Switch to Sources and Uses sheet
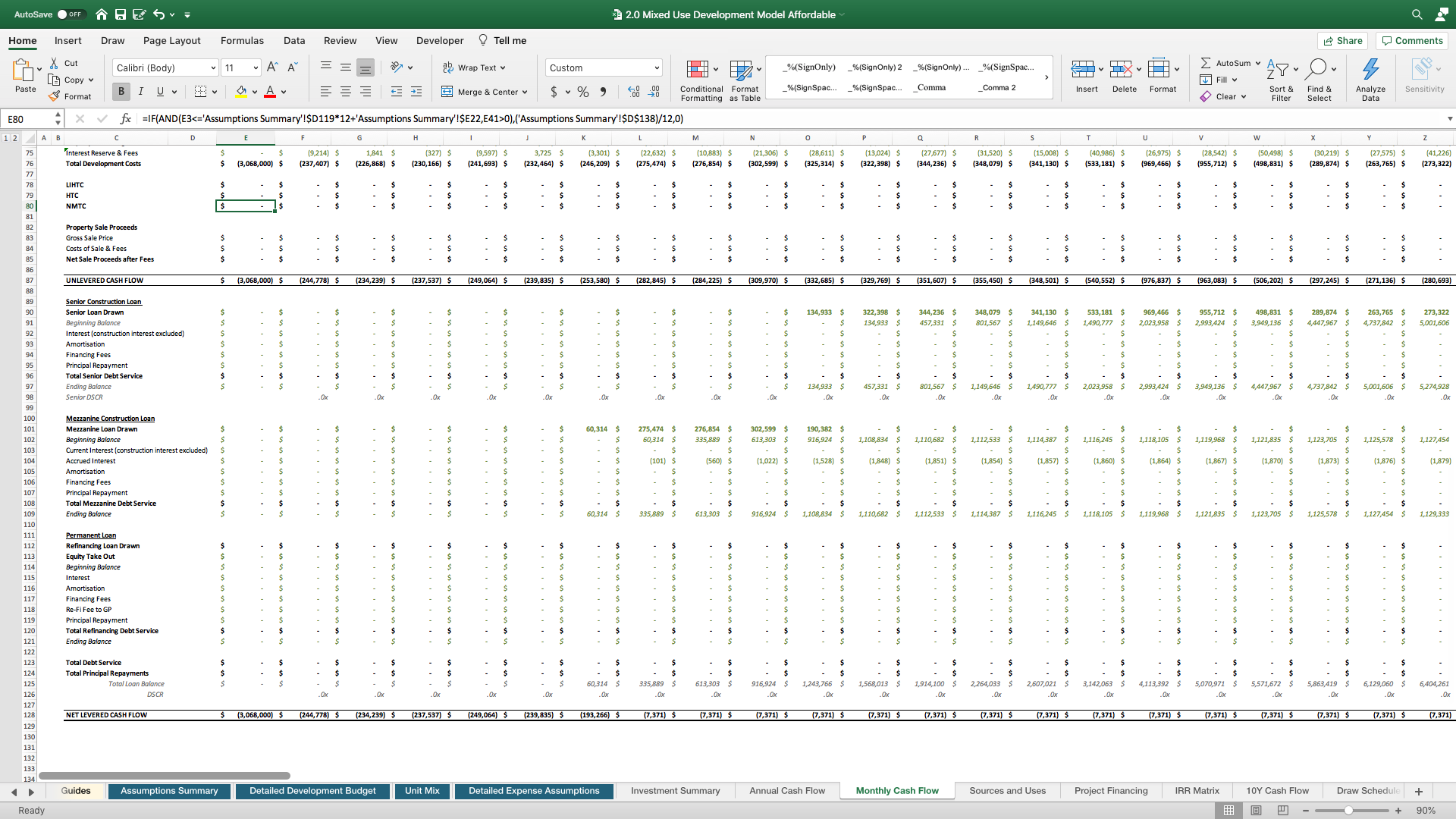The height and width of the screenshot is (819, 1456). tap(1007, 791)
